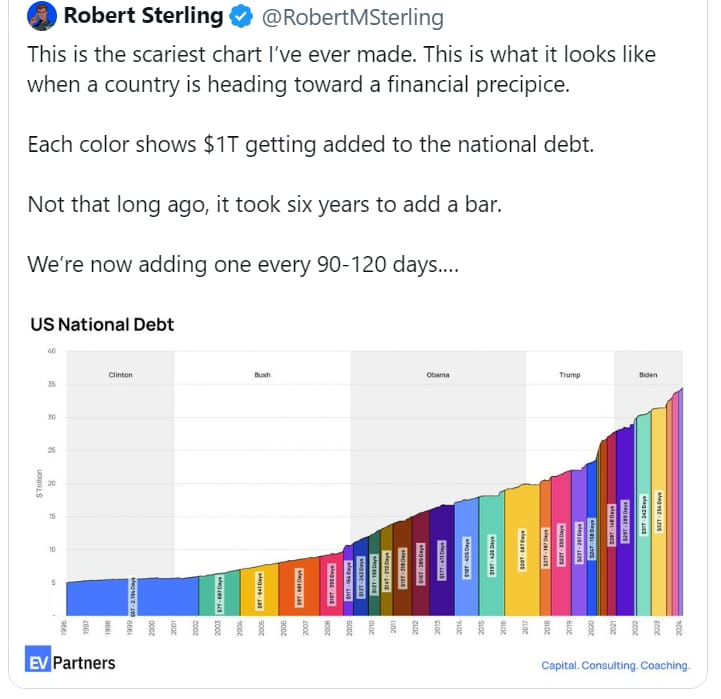This screenshot has width=721, height=699.
Task: Select the Bush era label
Action: click(263, 375)
